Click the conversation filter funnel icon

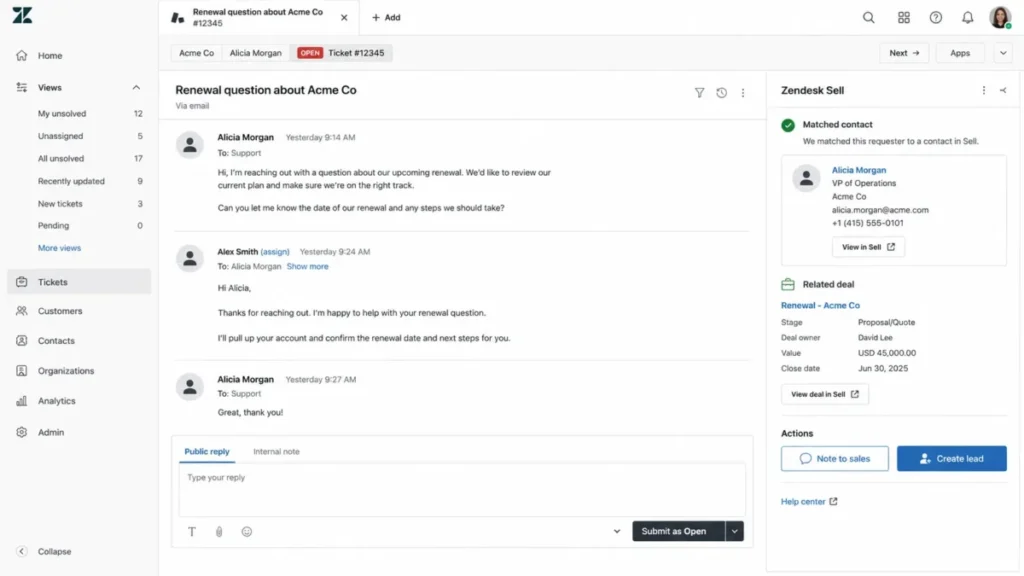(699, 93)
